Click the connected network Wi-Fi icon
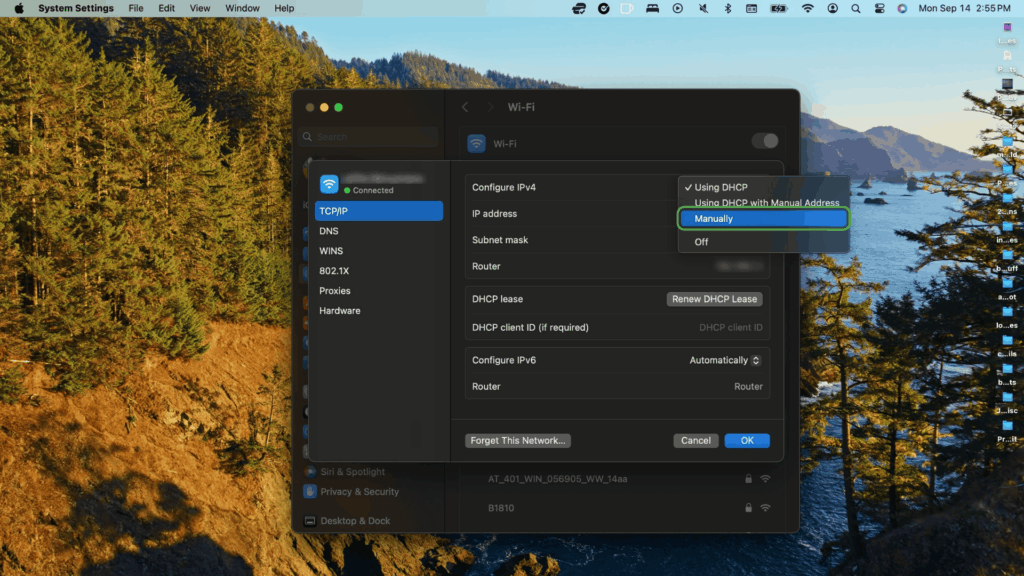The image size is (1024, 576). (329, 184)
